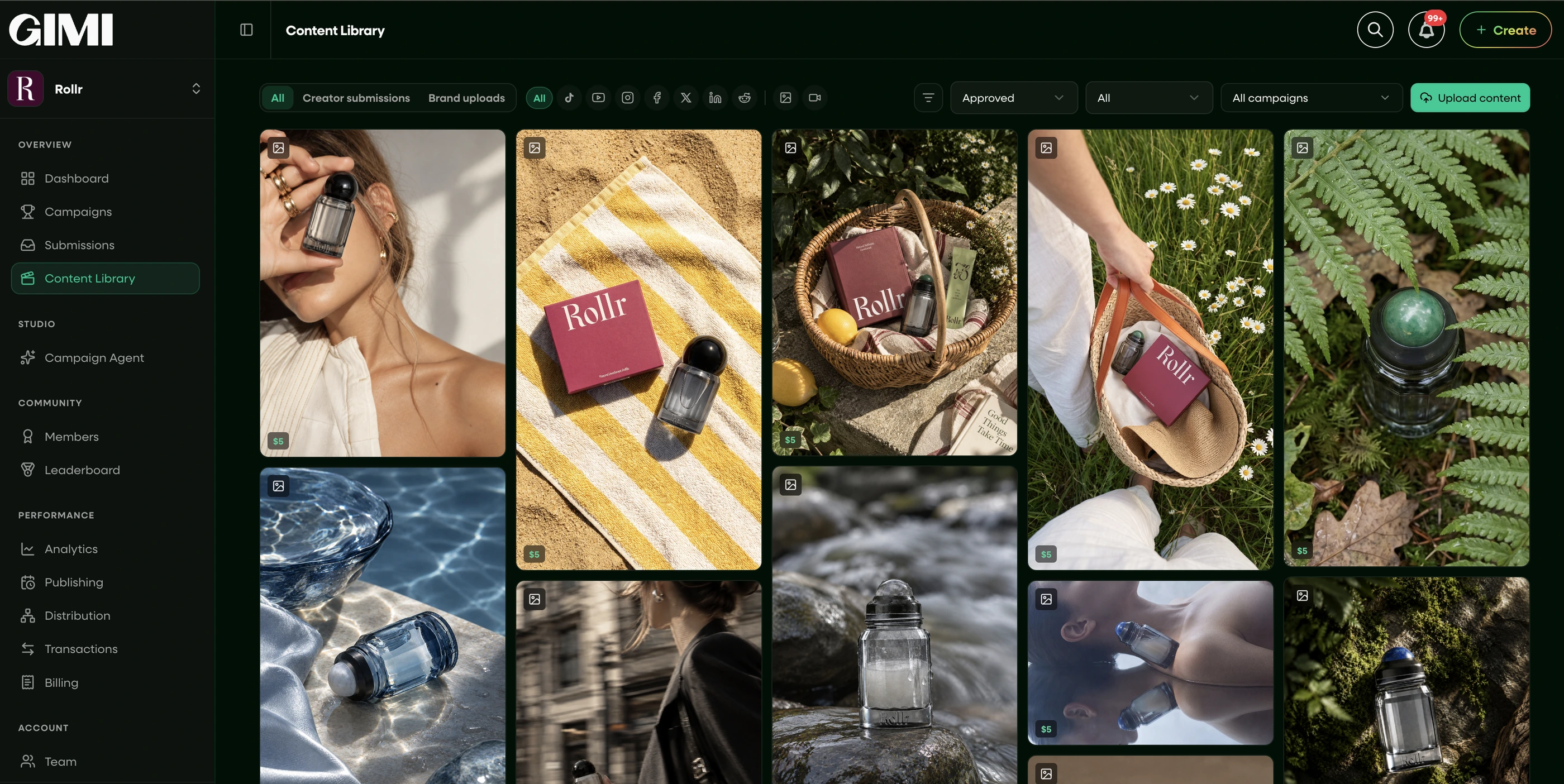This screenshot has width=1564, height=784.
Task: Click the Create button
Action: coord(1505,30)
